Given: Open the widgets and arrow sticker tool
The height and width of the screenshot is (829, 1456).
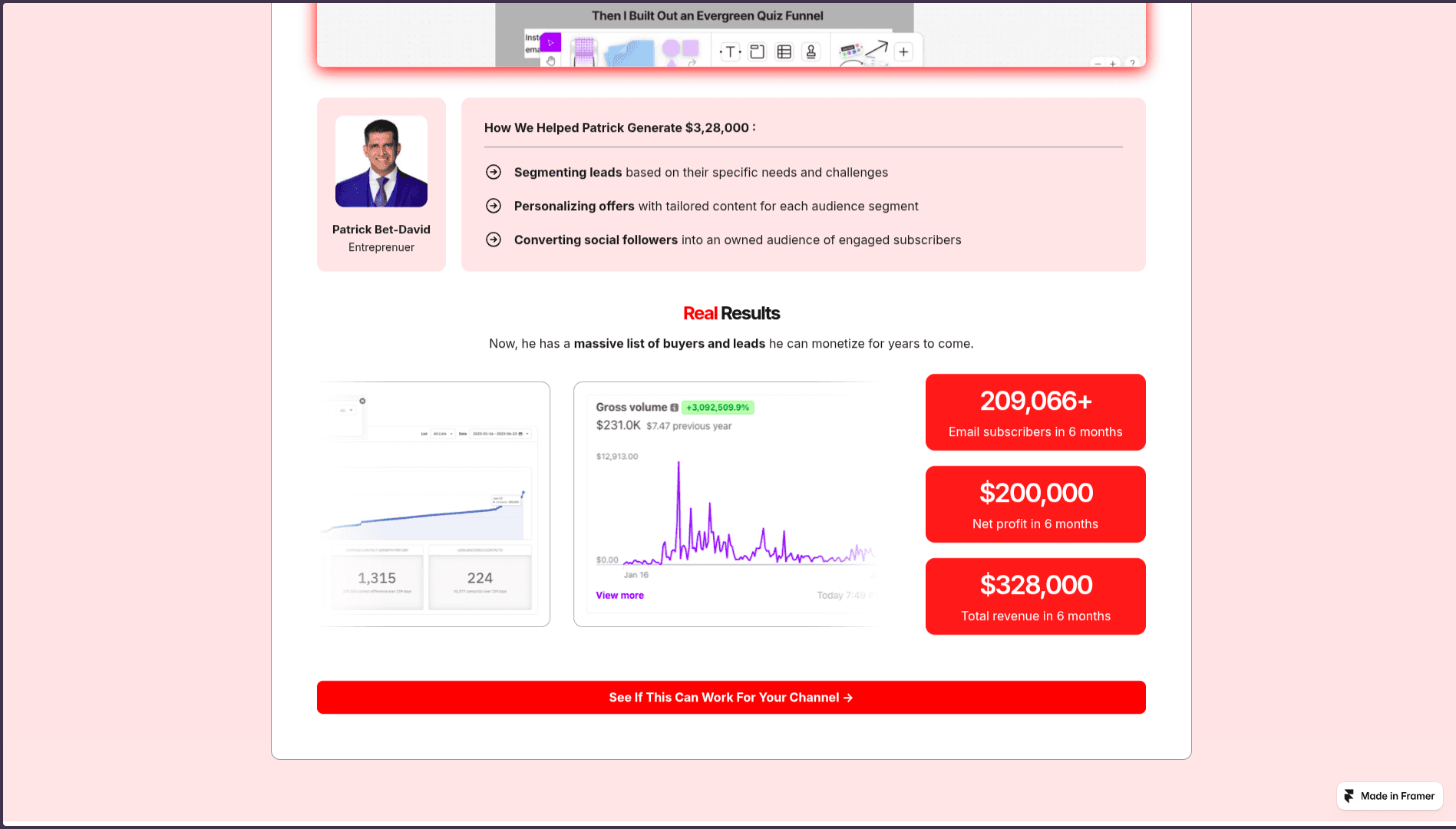Looking at the screenshot, I should coord(863,52).
